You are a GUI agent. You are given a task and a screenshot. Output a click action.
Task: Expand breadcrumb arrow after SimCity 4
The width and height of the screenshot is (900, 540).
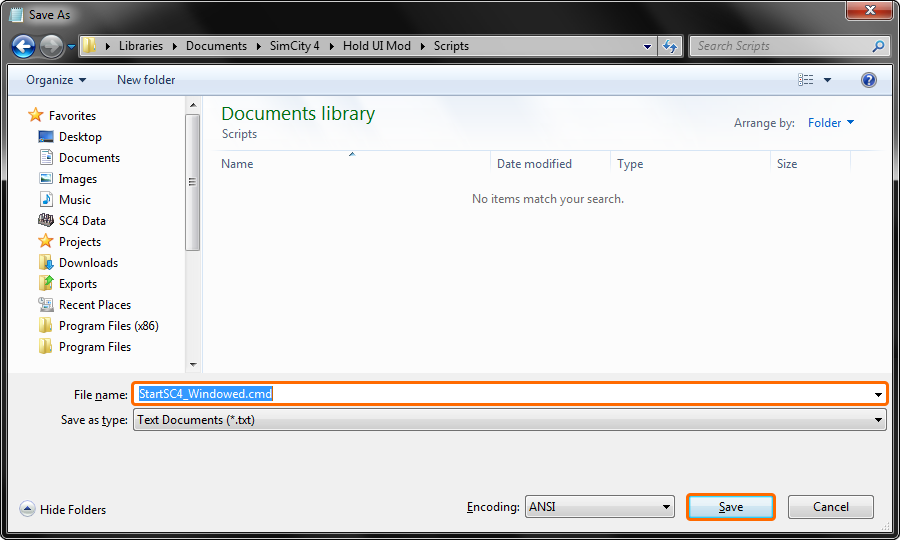coord(331,46)
